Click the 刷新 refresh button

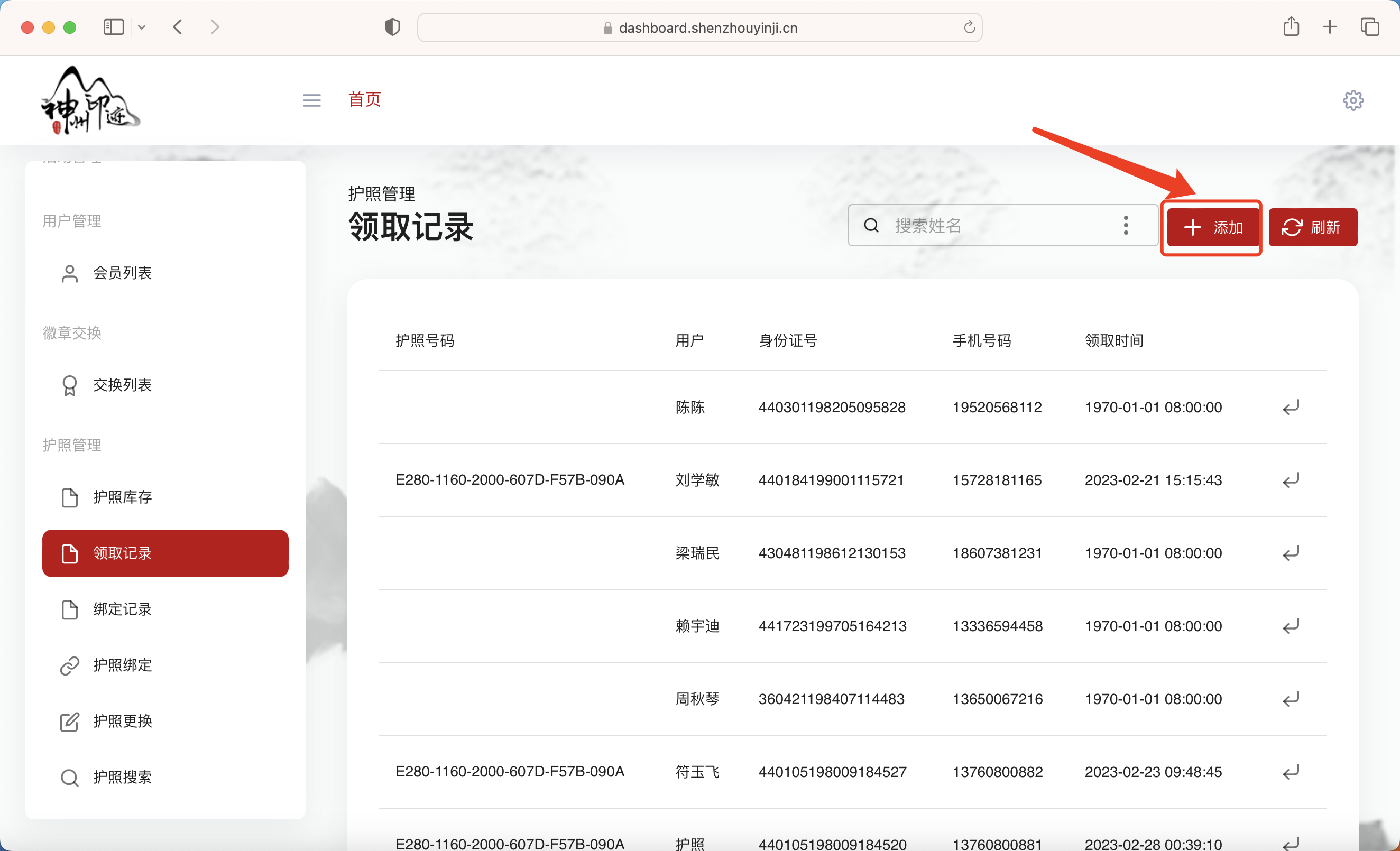point(1312,227)
